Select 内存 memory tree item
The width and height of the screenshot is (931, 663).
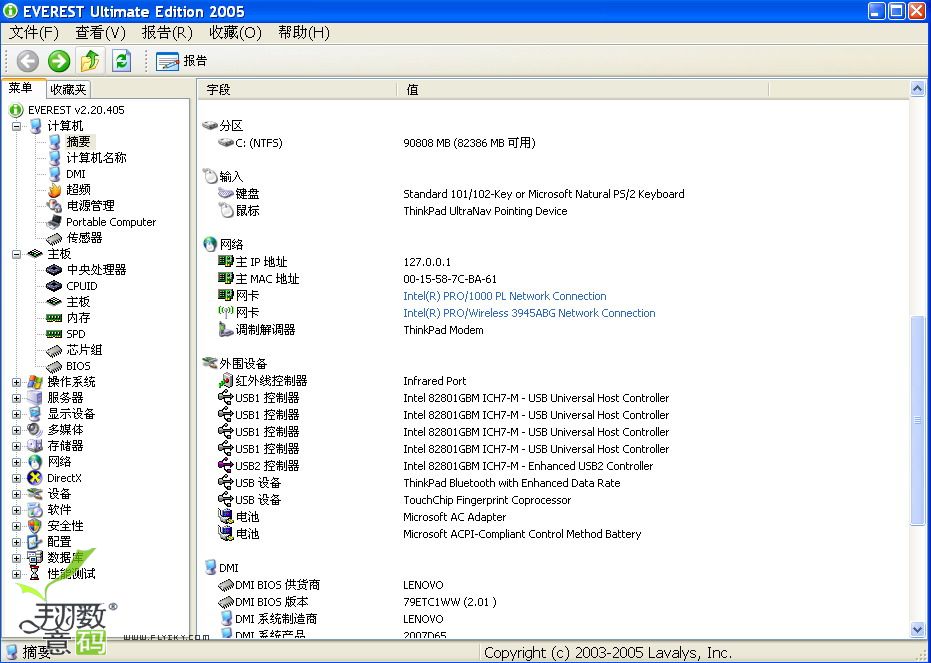coord(78,318)
